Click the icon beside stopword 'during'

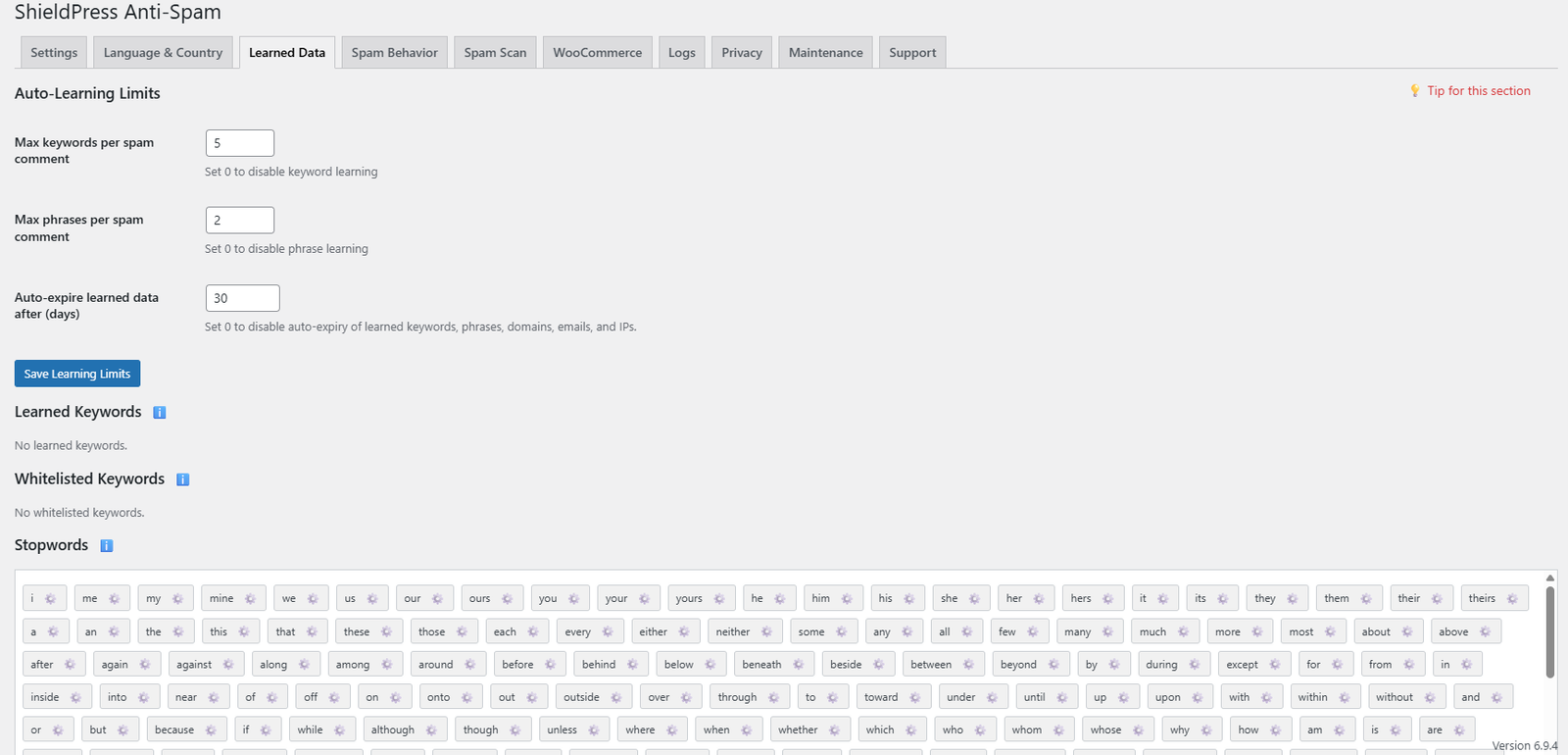coord(1194,665)
